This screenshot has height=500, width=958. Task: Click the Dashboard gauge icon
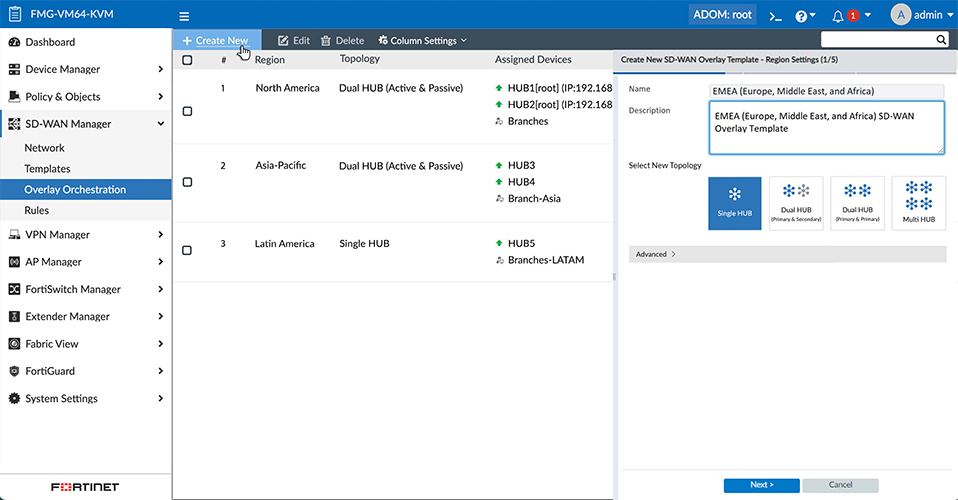tap(14, 42)
